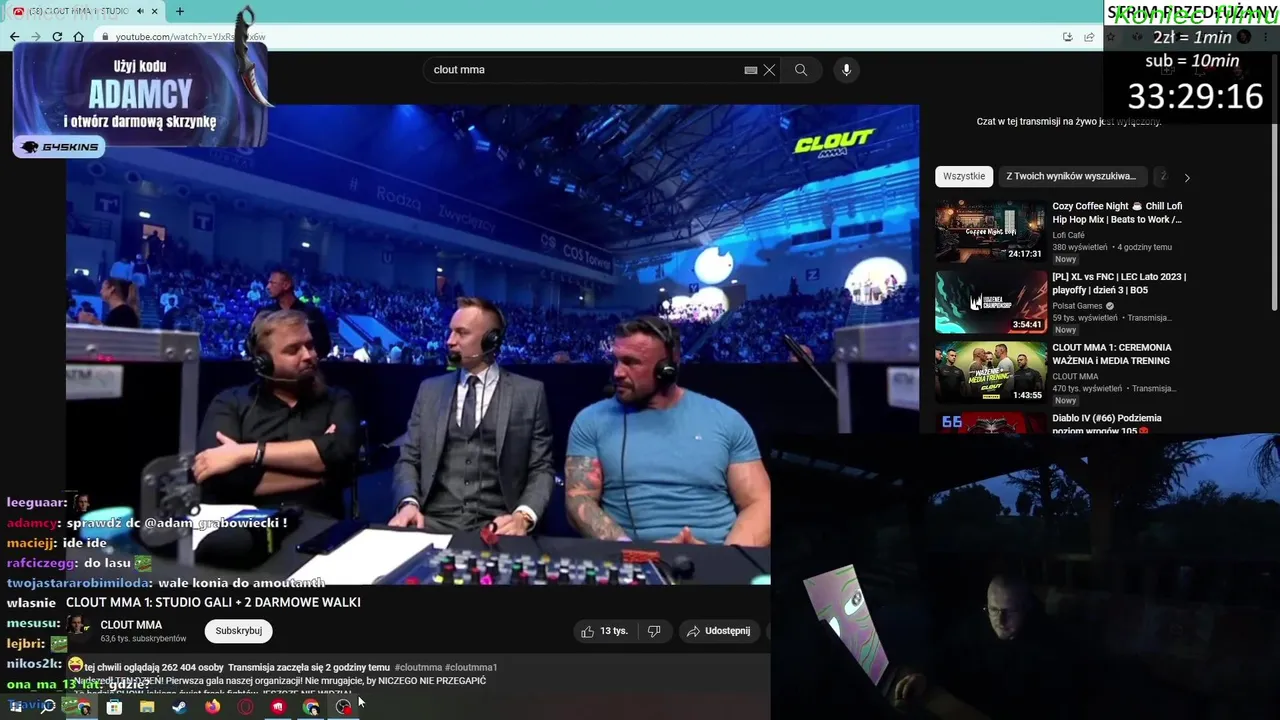
Task: Launch Opera from the taskbar
Action: pyautogui.click(x=245, y=707)
